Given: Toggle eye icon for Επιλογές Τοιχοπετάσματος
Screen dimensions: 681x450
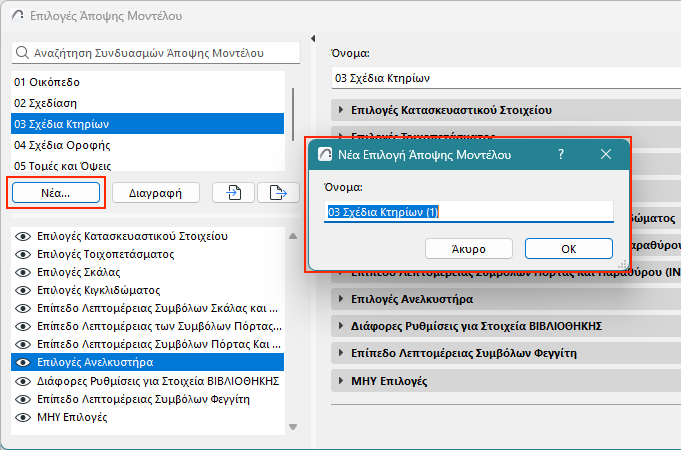Looking at the screenshot, I should click(22, 254).
